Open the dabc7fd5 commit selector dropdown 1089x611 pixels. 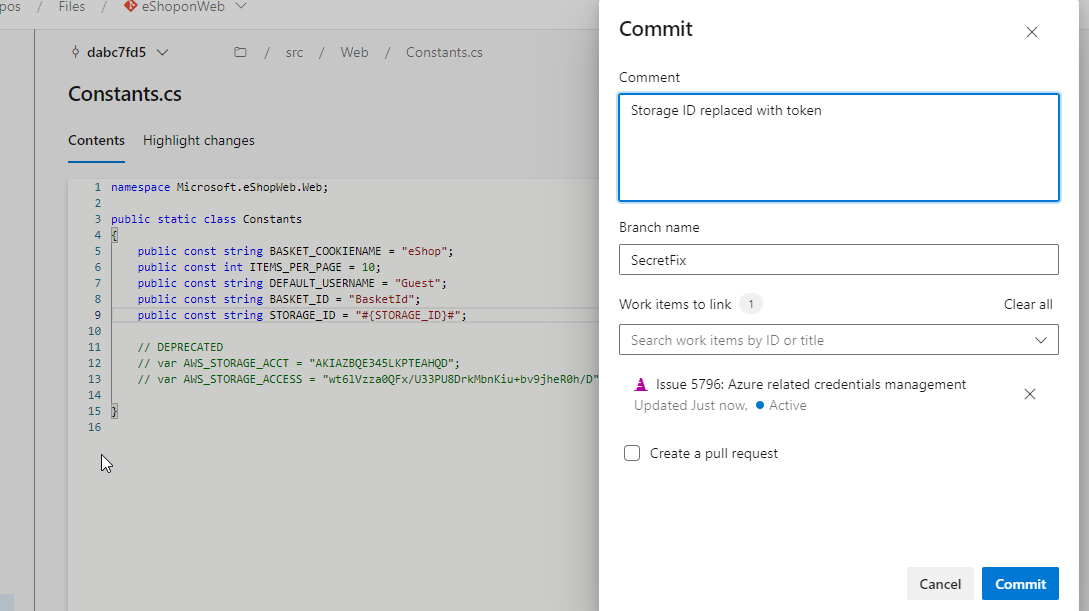pos(119,52)
